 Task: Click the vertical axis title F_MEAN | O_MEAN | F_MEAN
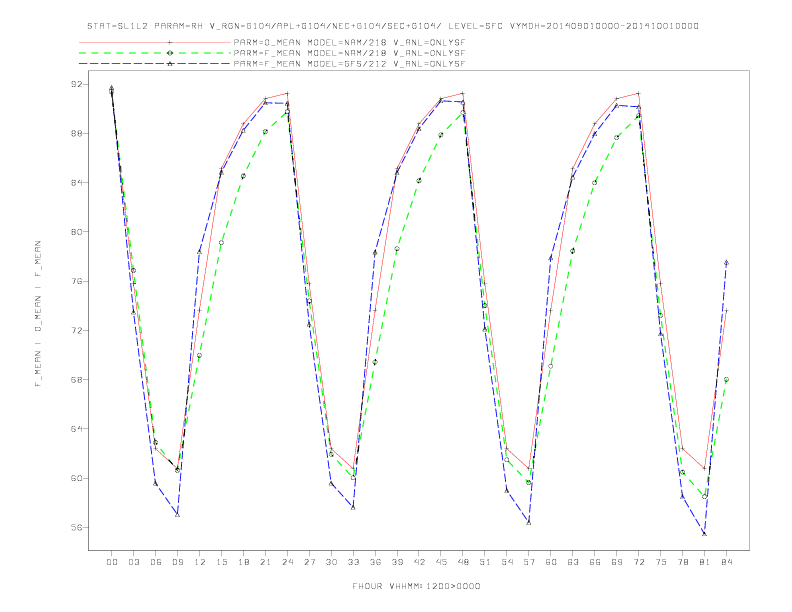coord(38,314)
